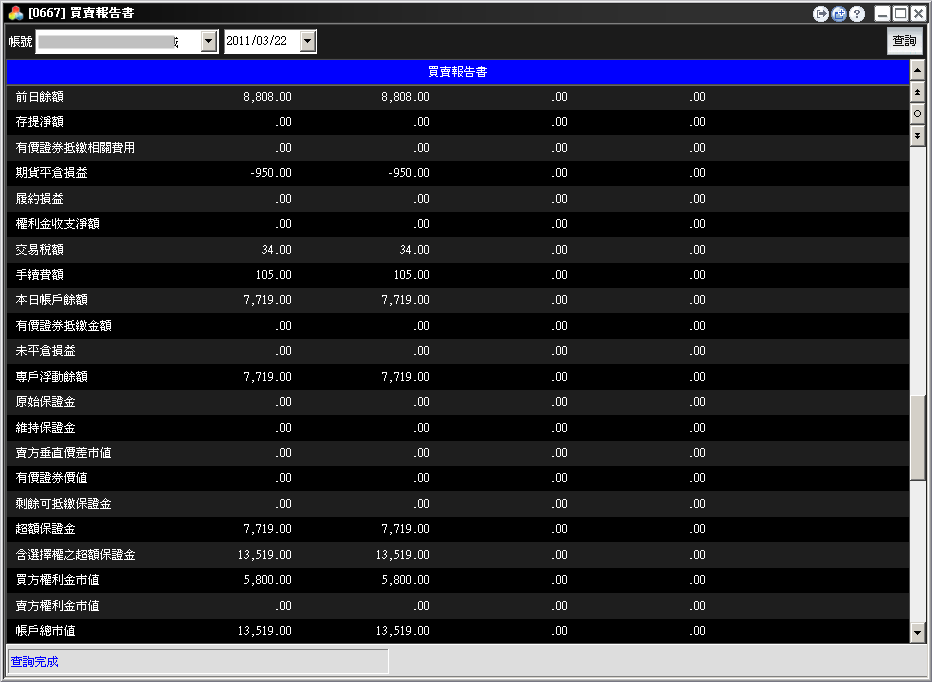Open help via the question mark icon
The image size is (932, 682).
tap(857, 14)
